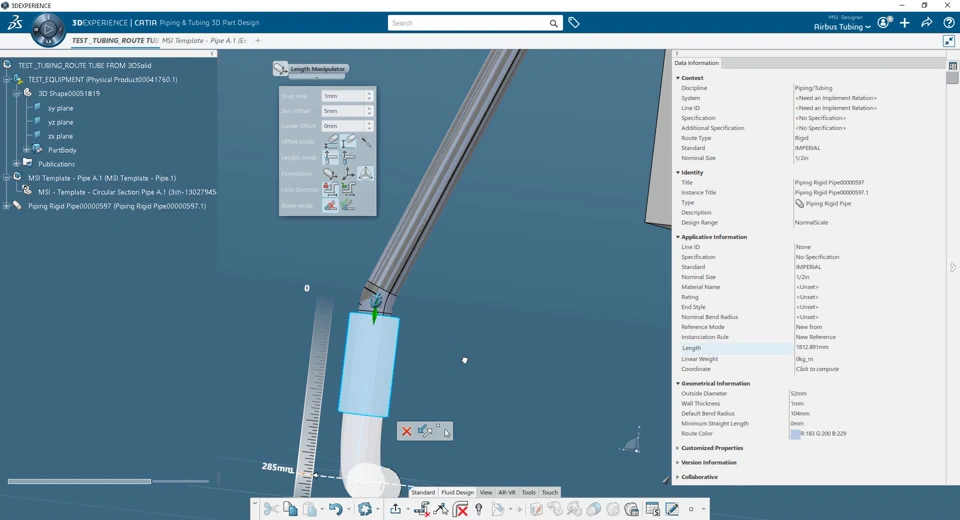
Task: Toggle the Slope mode green check option
Action: click(348, 205)
